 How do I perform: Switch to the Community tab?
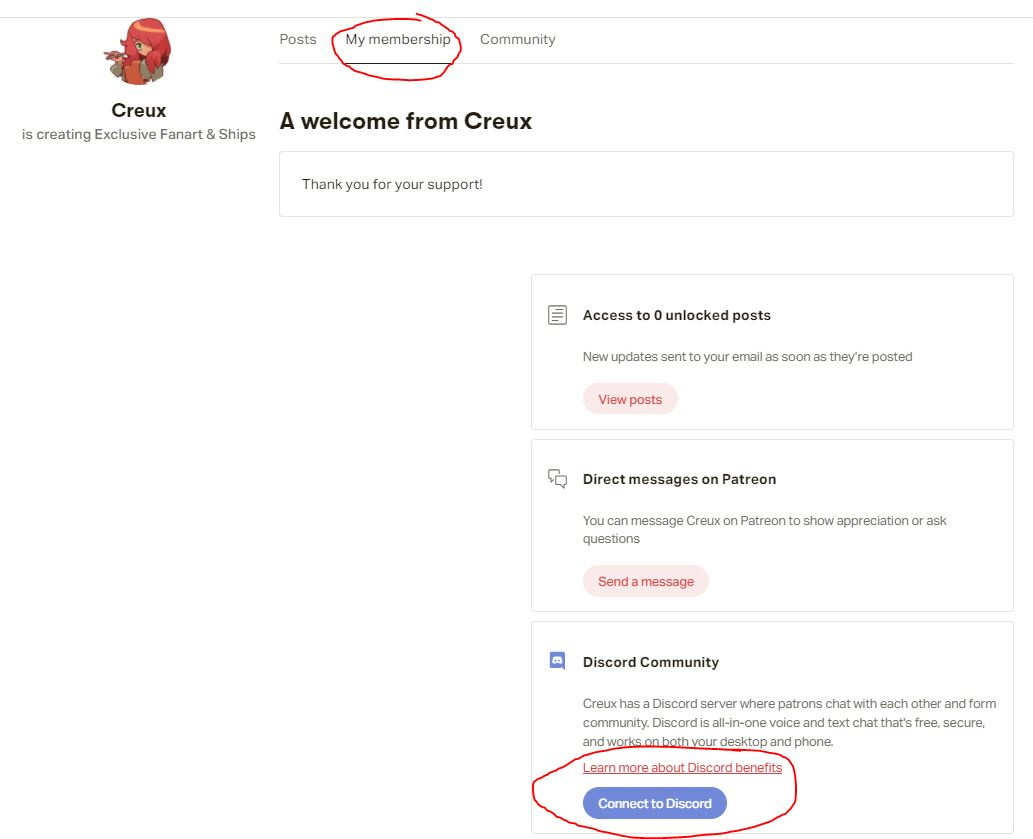click(x=518, y=40)
